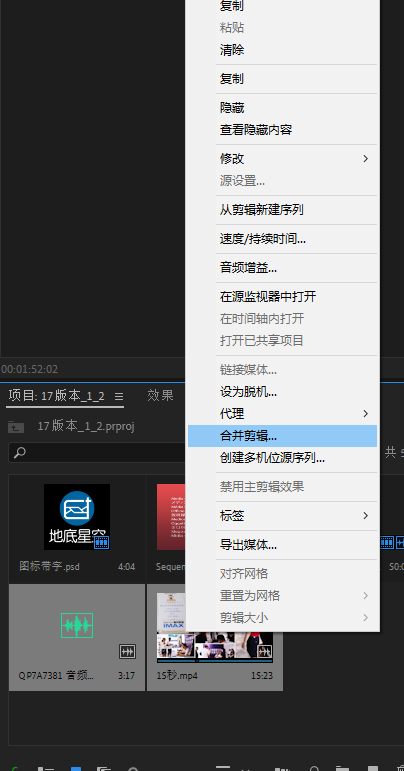Click the search magnifier icon

point(19,452)
